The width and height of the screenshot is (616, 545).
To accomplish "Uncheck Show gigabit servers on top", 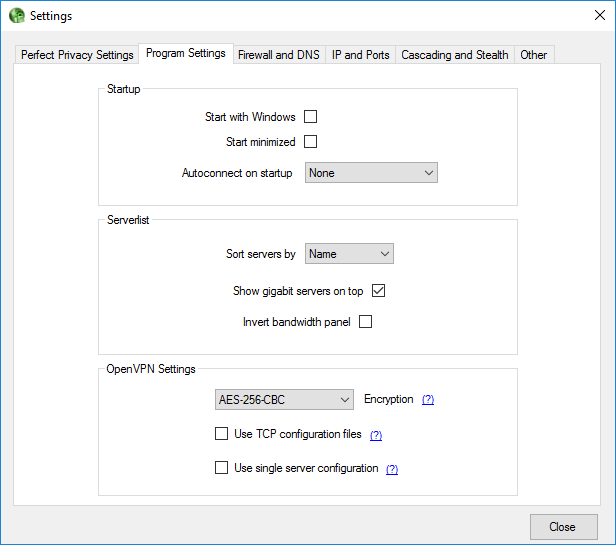I will pos(378,291).
